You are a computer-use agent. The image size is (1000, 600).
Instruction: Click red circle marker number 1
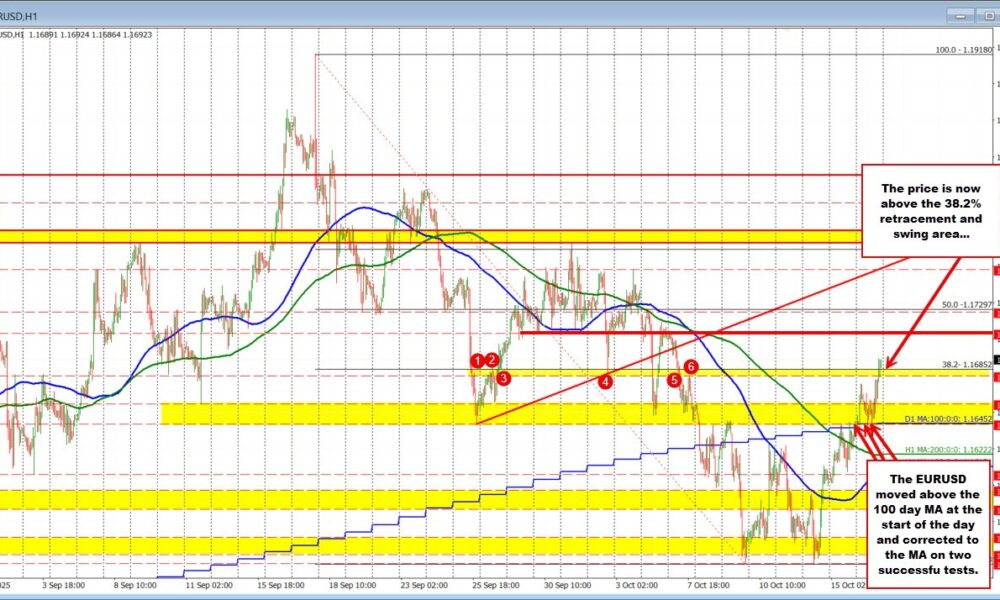[x=478, y=360]
